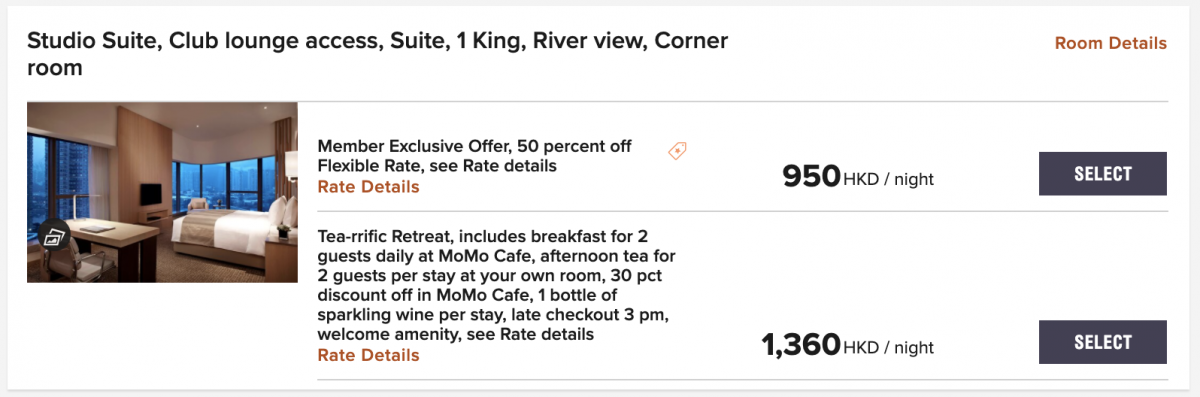Screen dimensions: 1200x397
Task: Click the 950 price amount
Action: [x=811, y=176]
